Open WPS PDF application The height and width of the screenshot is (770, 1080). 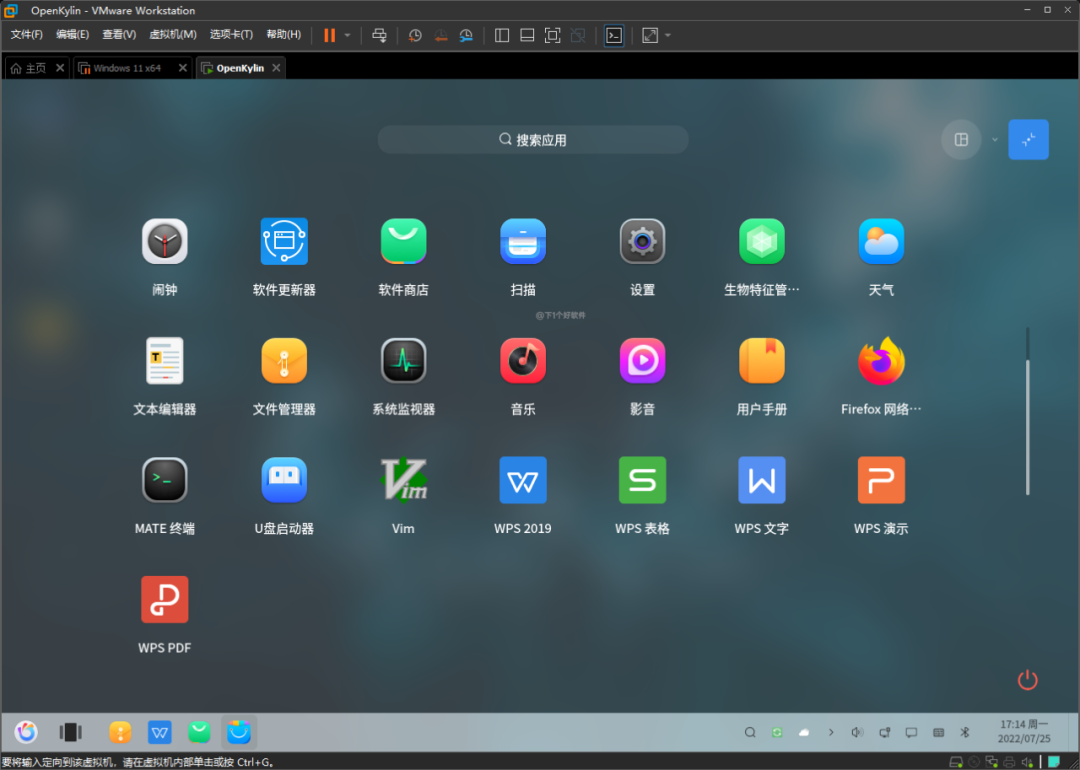pyautogui.click(x=164, y=599)
